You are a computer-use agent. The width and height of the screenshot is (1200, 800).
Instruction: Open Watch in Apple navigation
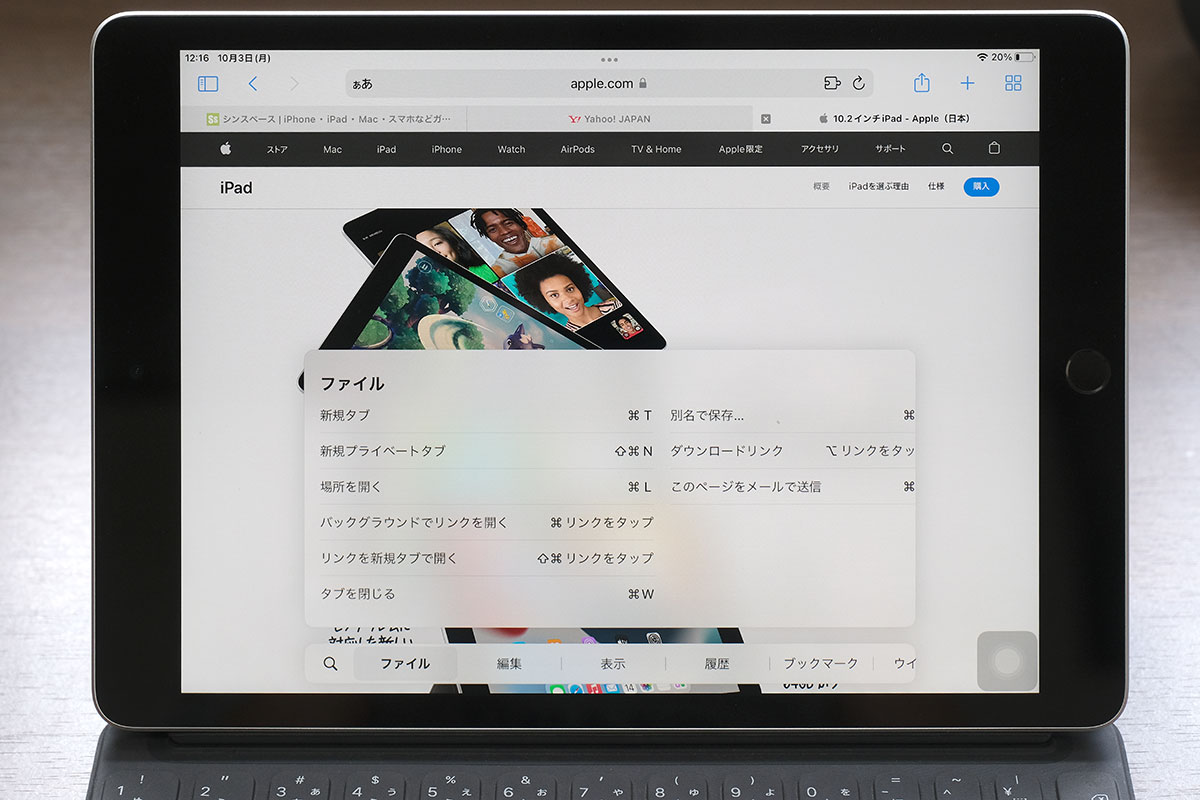click(511, 150)
